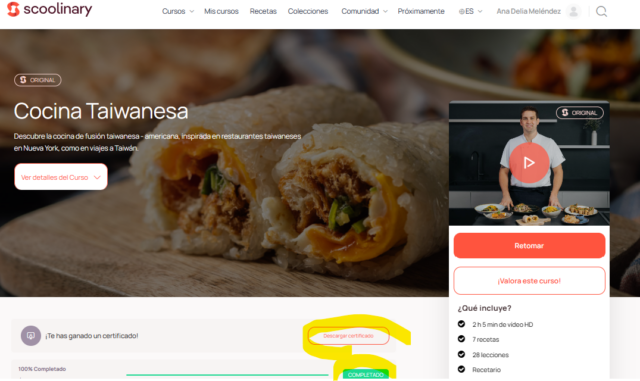640x381 pixels.
Task: Click the 100% Completado label
Action: point(42,369)
